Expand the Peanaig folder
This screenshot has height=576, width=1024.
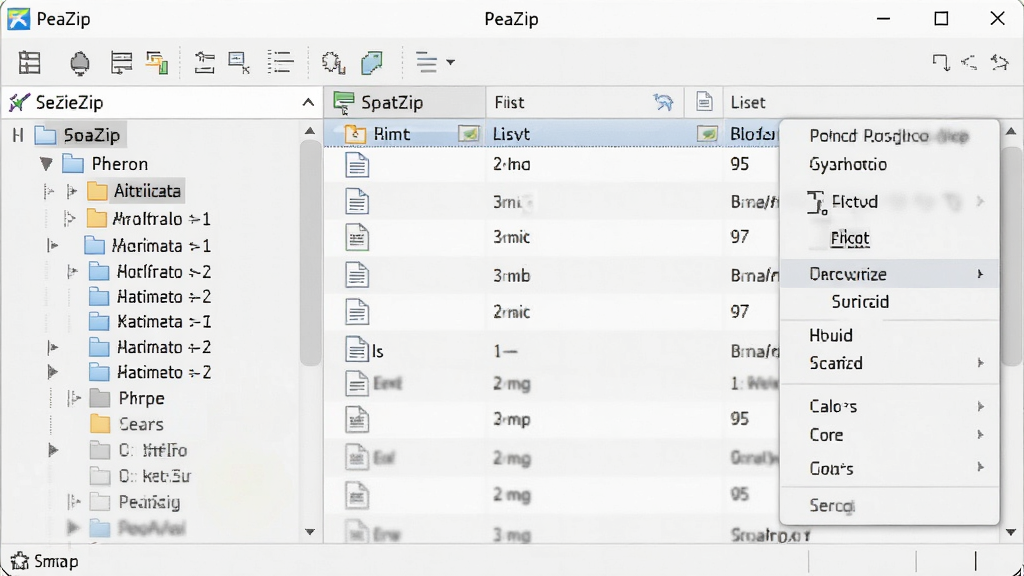74,502
